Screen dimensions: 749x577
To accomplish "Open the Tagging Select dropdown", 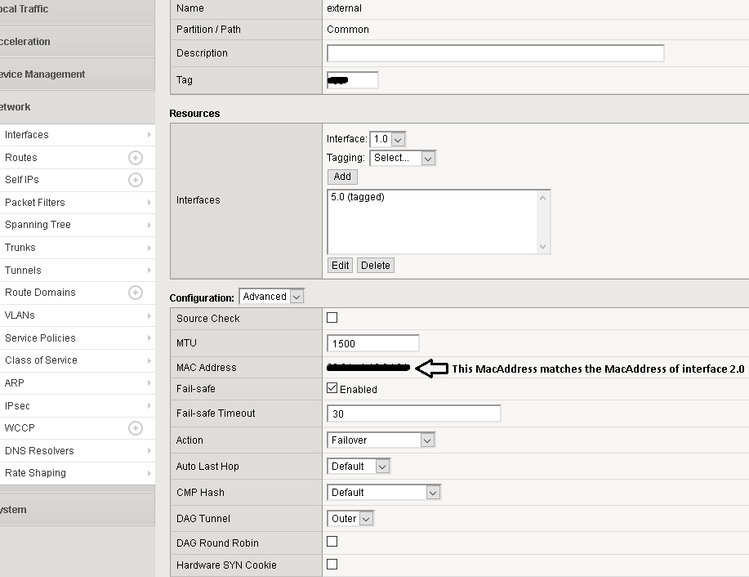I will [x=402, y=158].
